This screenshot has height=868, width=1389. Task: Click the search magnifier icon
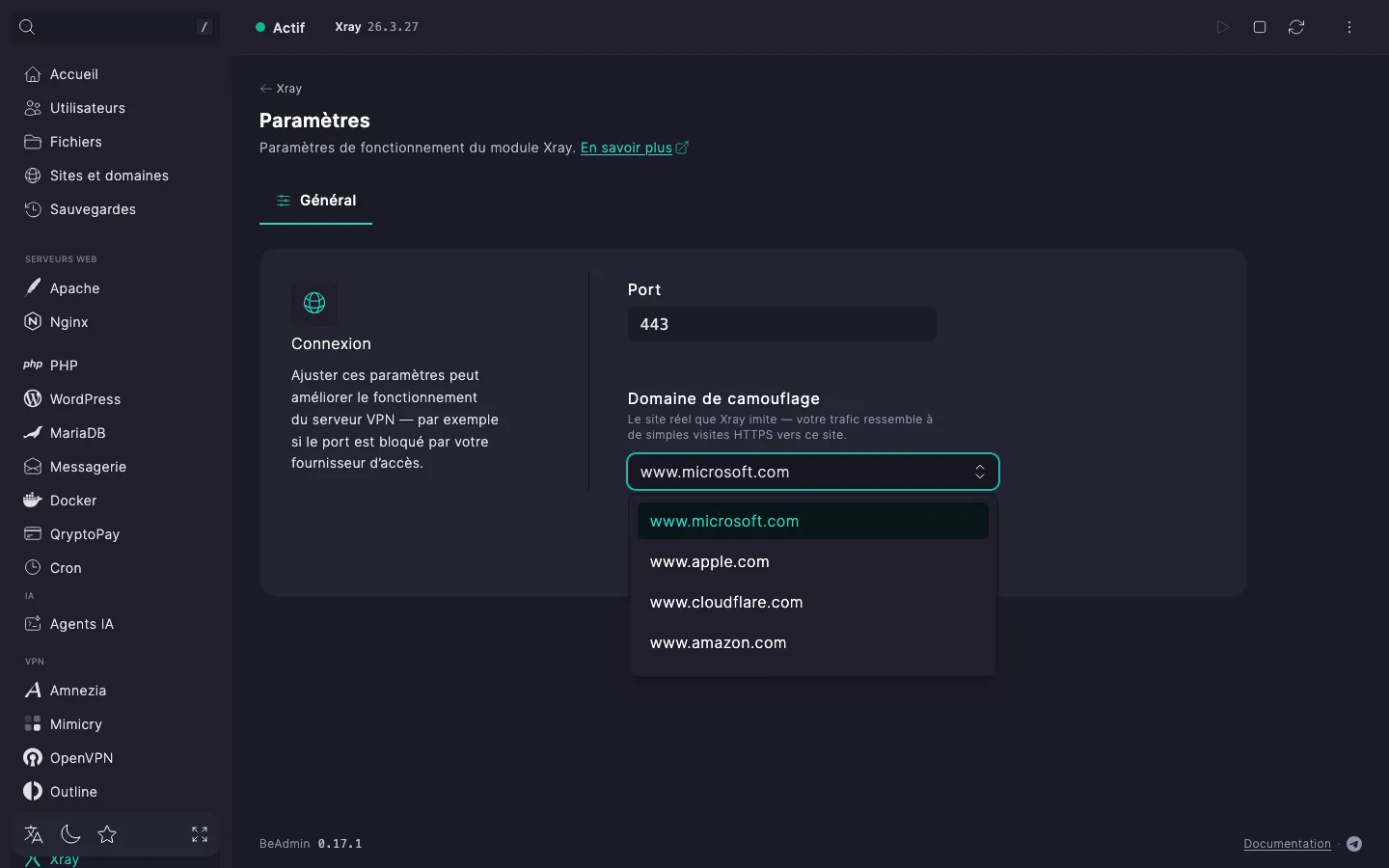(27, 27)
